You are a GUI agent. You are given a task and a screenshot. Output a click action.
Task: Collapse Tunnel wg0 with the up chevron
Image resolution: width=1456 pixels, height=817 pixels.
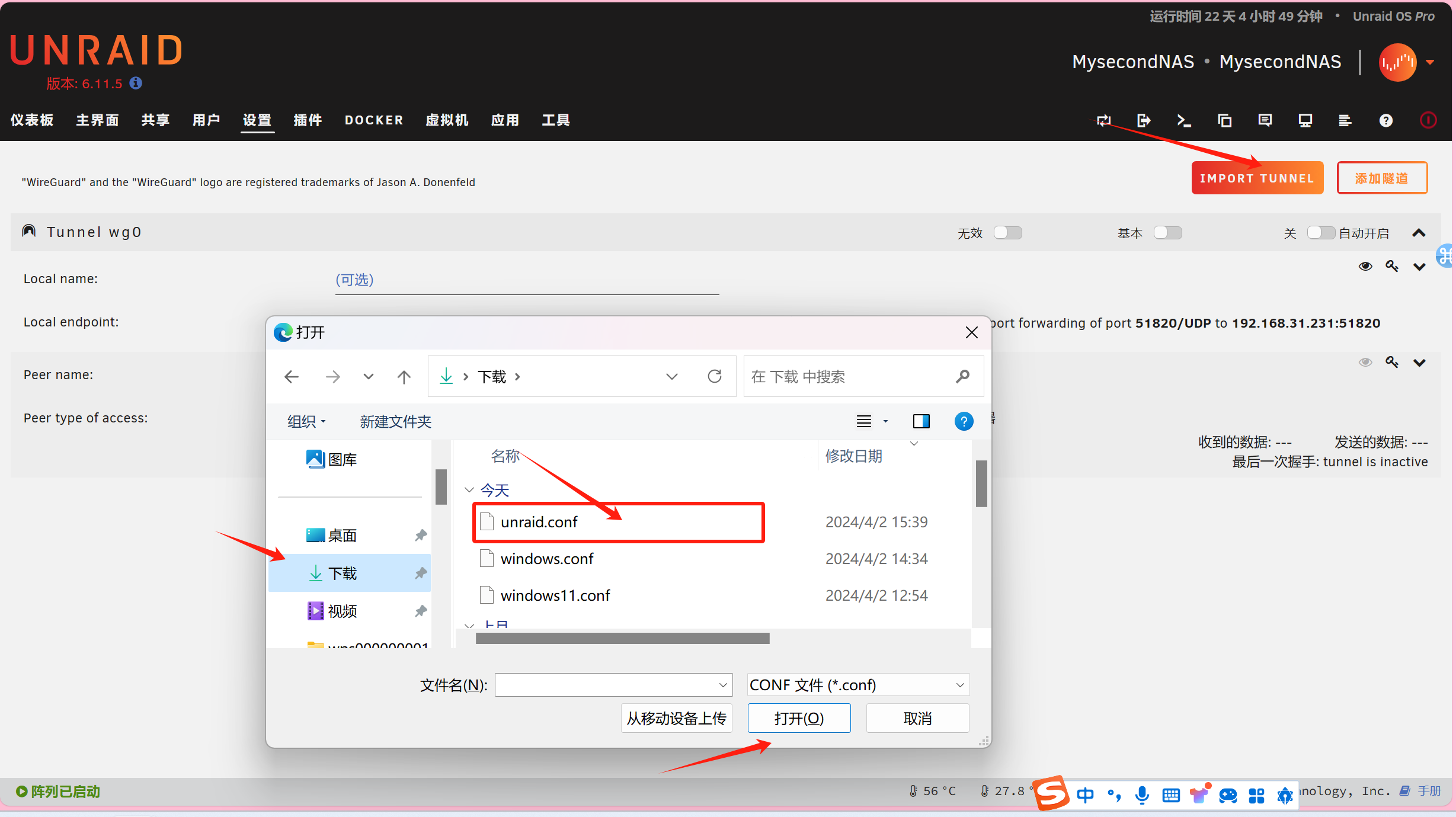[1419, 233]
